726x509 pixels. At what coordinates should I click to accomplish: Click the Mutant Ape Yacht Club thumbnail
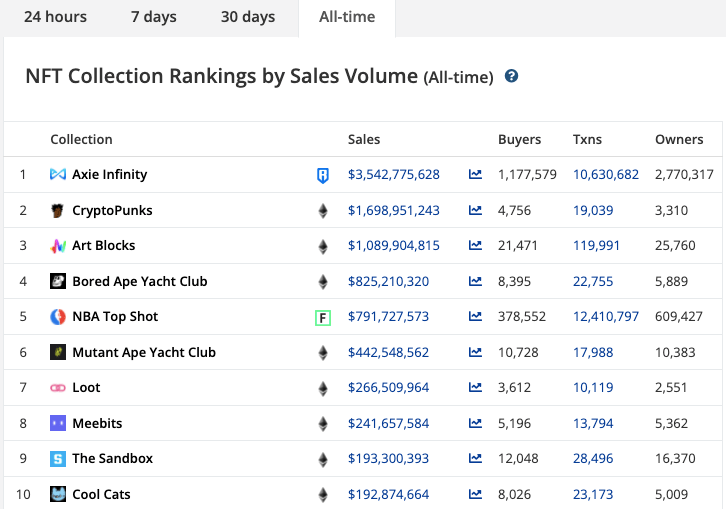coord(58,352)
